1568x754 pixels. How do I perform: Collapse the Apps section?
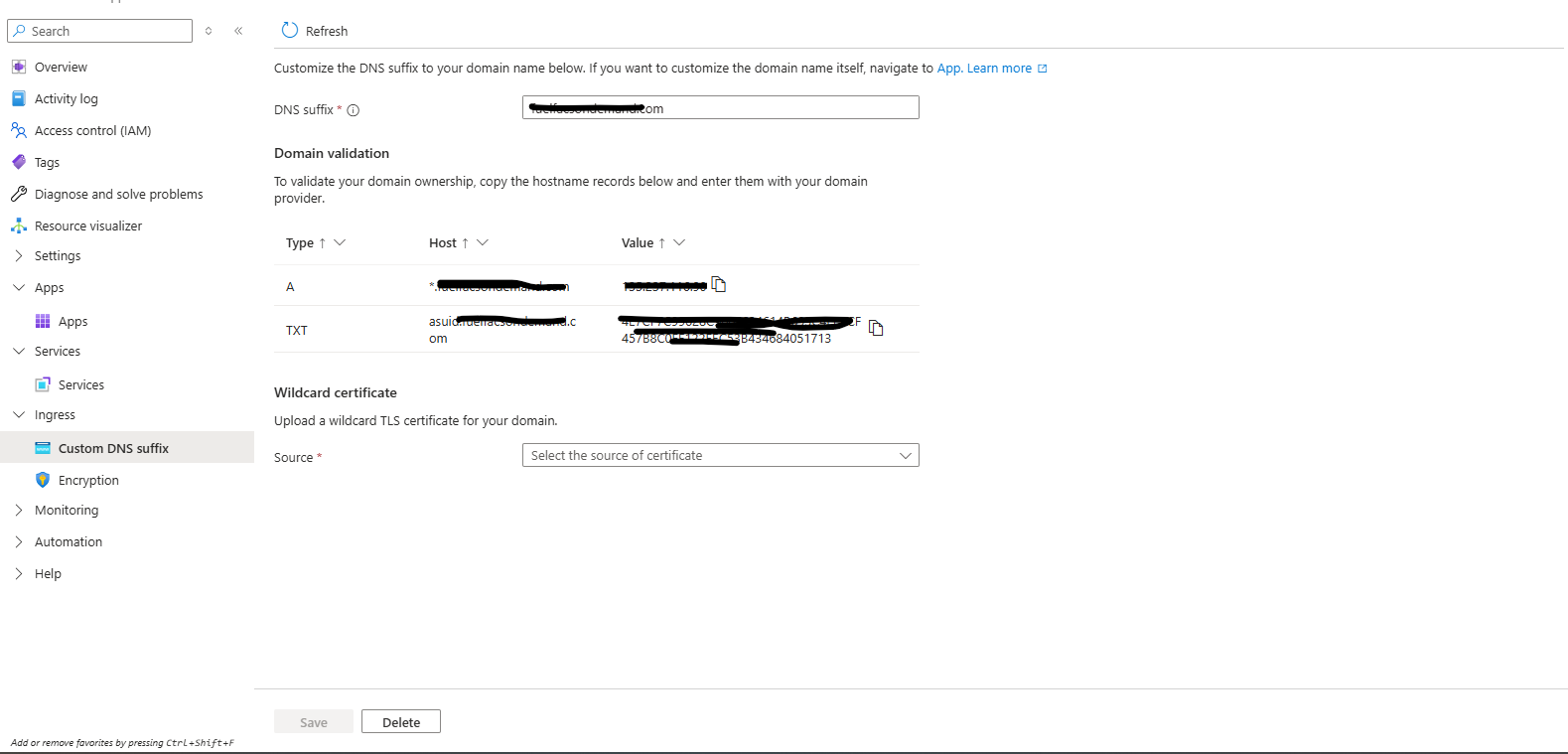point(19,287)
